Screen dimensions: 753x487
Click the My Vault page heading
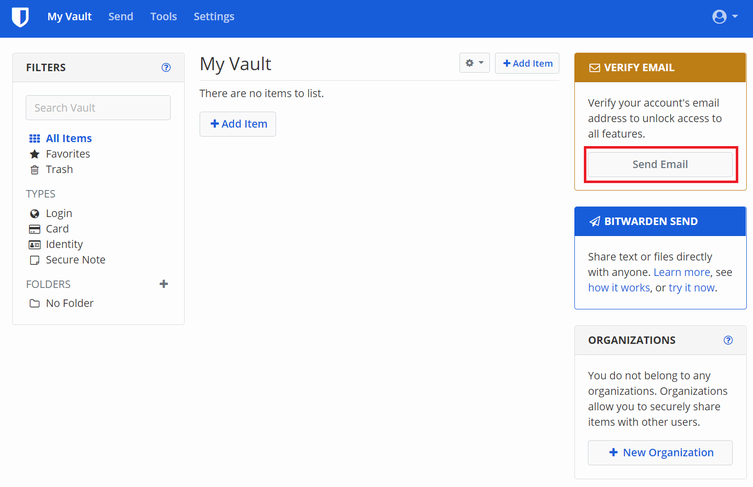(x=235, y=64)
